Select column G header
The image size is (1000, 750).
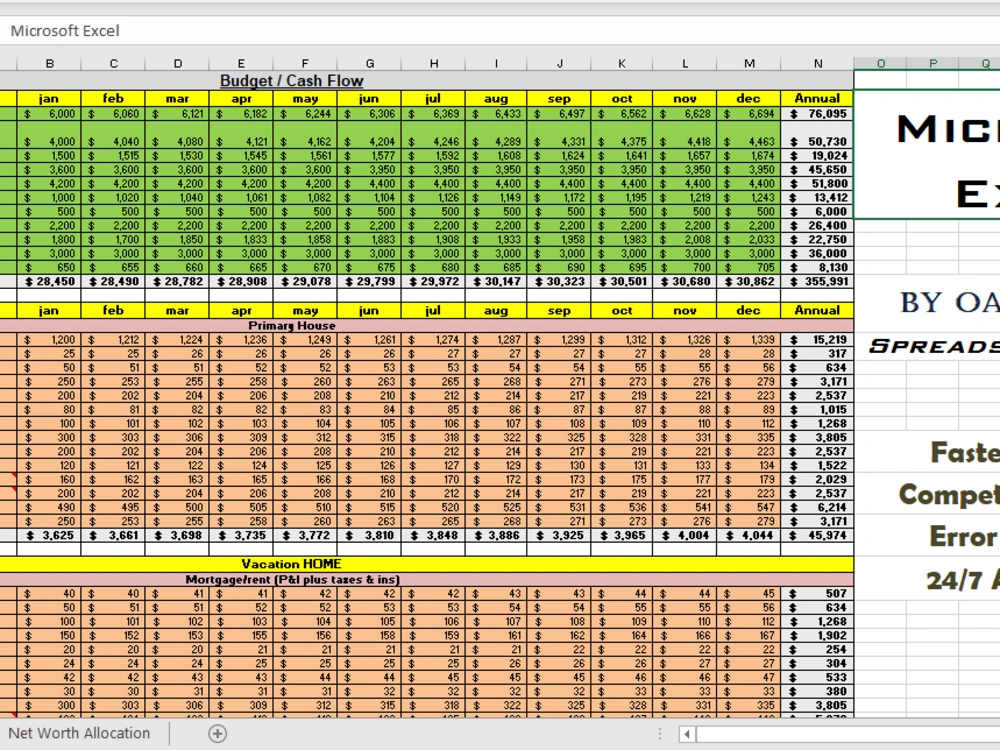(x=369, y=63)
